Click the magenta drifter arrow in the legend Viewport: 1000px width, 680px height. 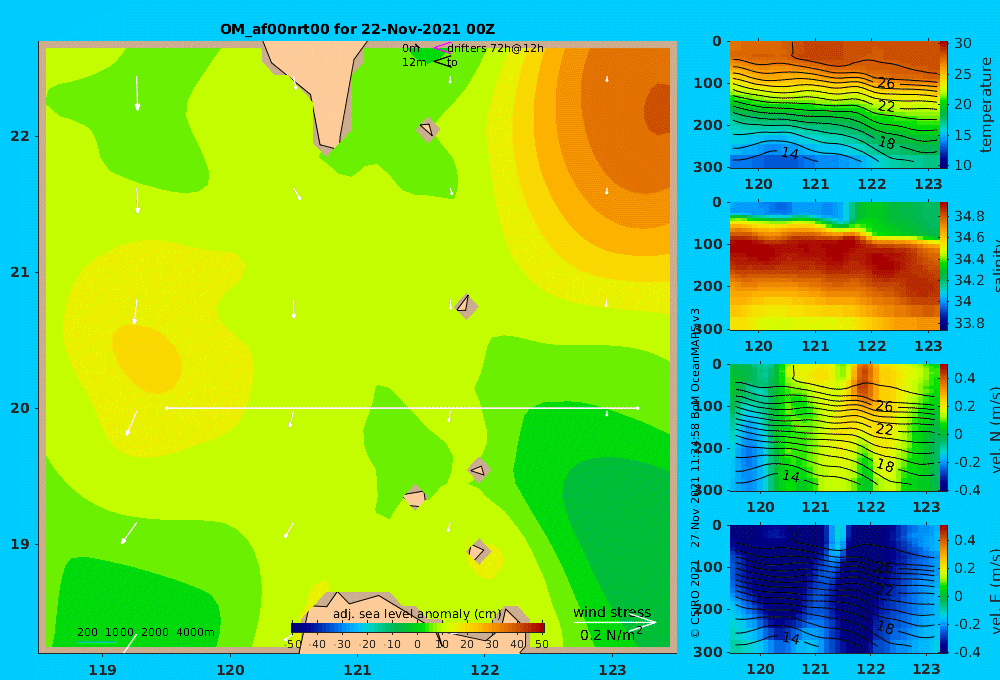[442, 47]
